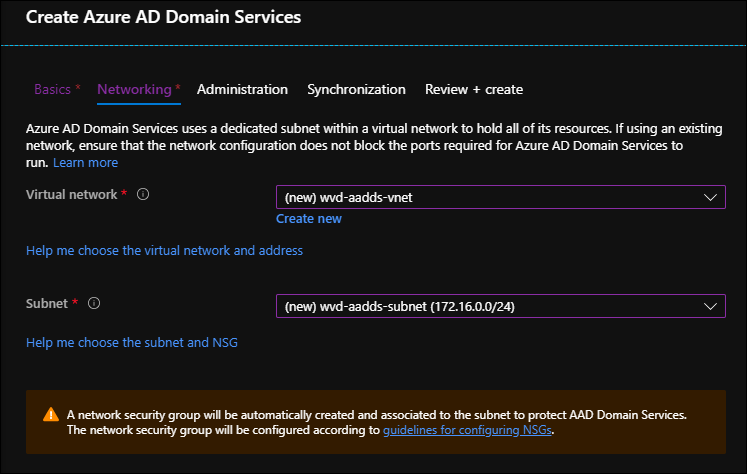Click the Create Azure AD Domain Services title
747x474 pixels.
point(163,17)
